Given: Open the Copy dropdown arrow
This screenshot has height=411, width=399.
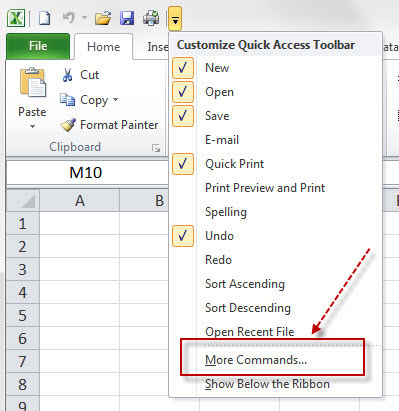Looking at the screenshot, I should click(115, 99).
